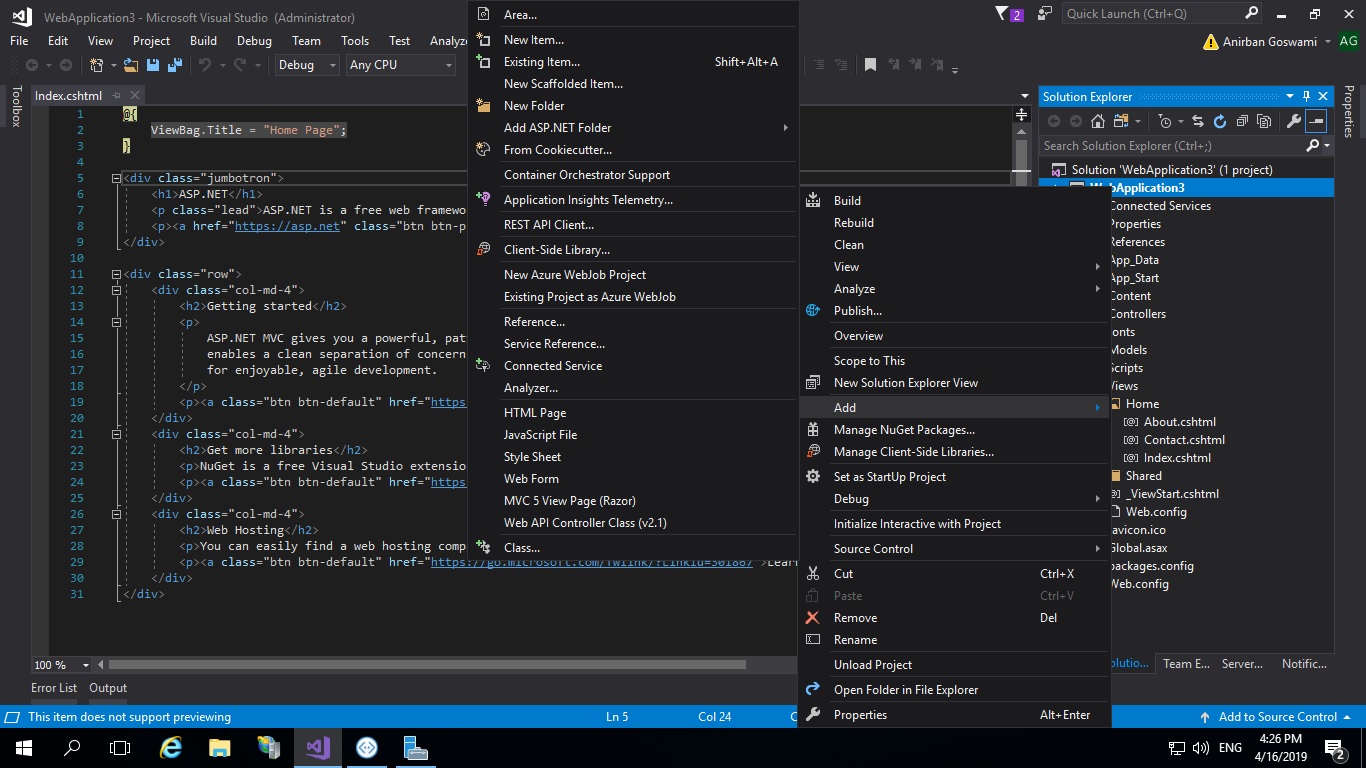Pin the Solution Explorer panel
This screenshot has height=768, width=1366.
(x=1305, y=96)
